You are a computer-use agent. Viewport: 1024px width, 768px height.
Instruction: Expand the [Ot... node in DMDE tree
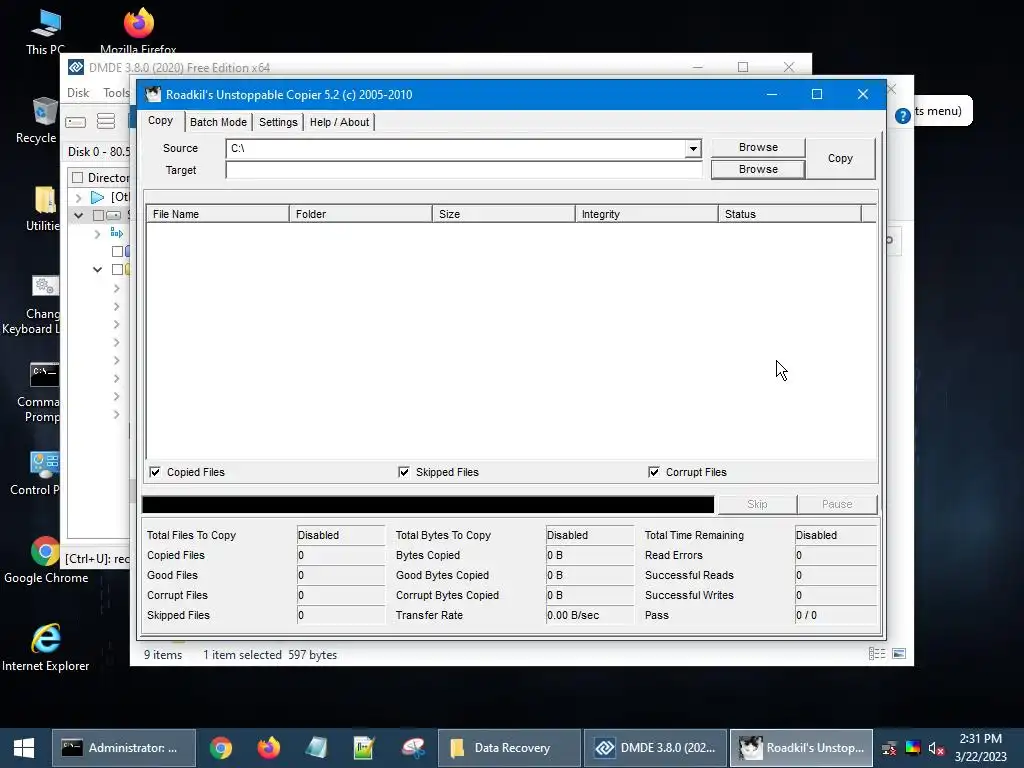78,197
